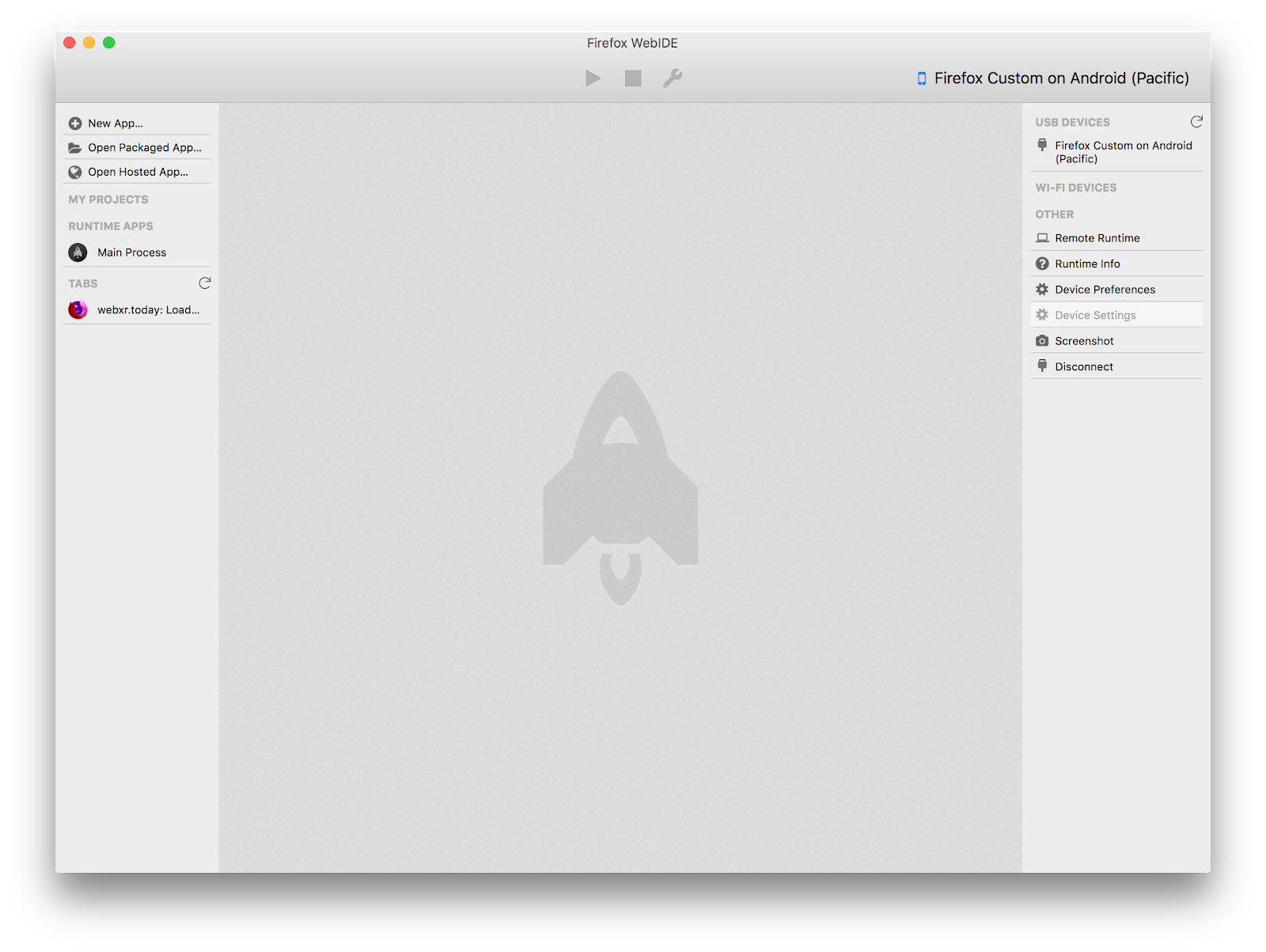
Task: Open the wrench debug toolbox icon
Action: (x=673, y=78)
